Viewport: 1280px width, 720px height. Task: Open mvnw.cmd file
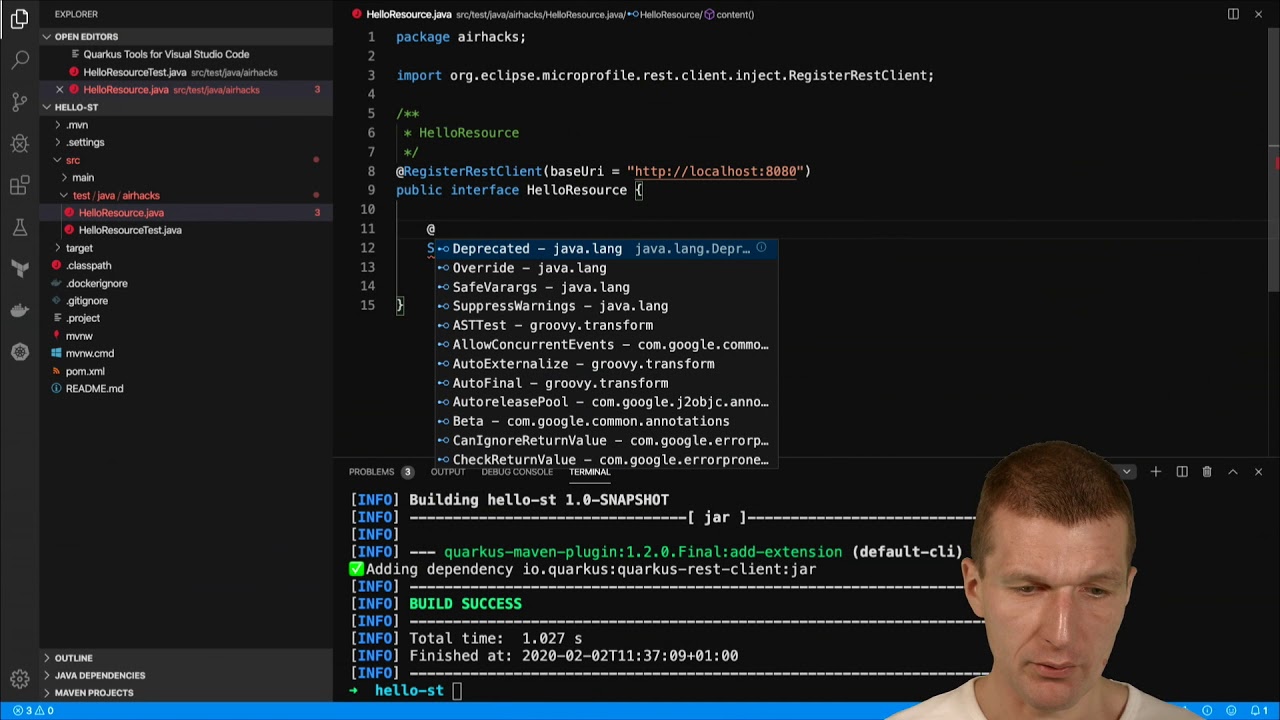[89, 353]
